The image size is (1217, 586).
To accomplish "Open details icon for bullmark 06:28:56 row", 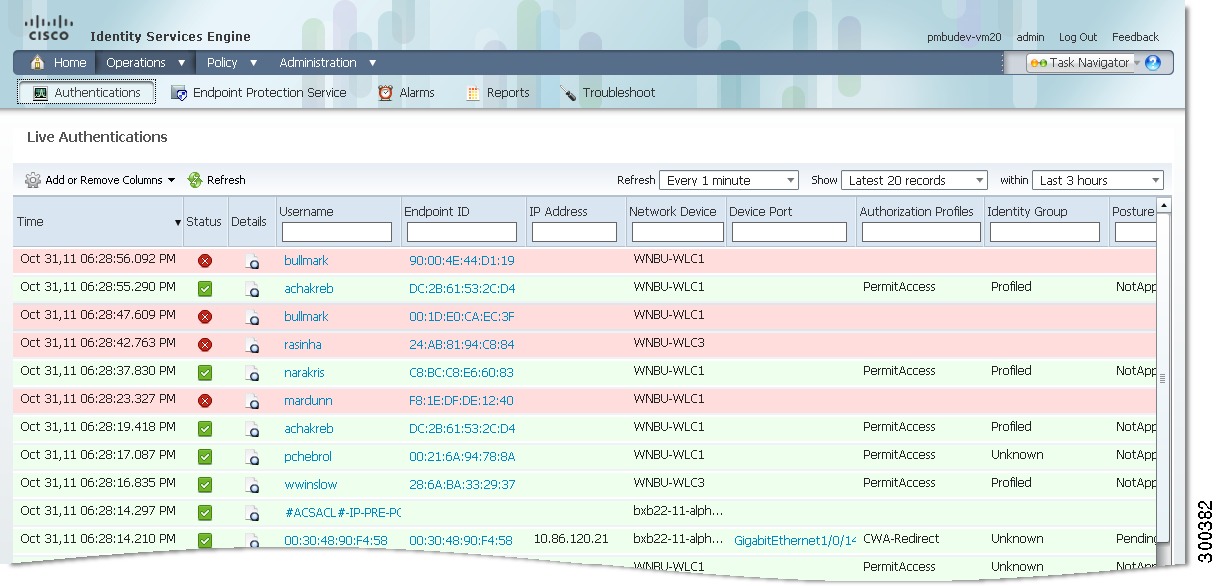I will click(253, 261).
